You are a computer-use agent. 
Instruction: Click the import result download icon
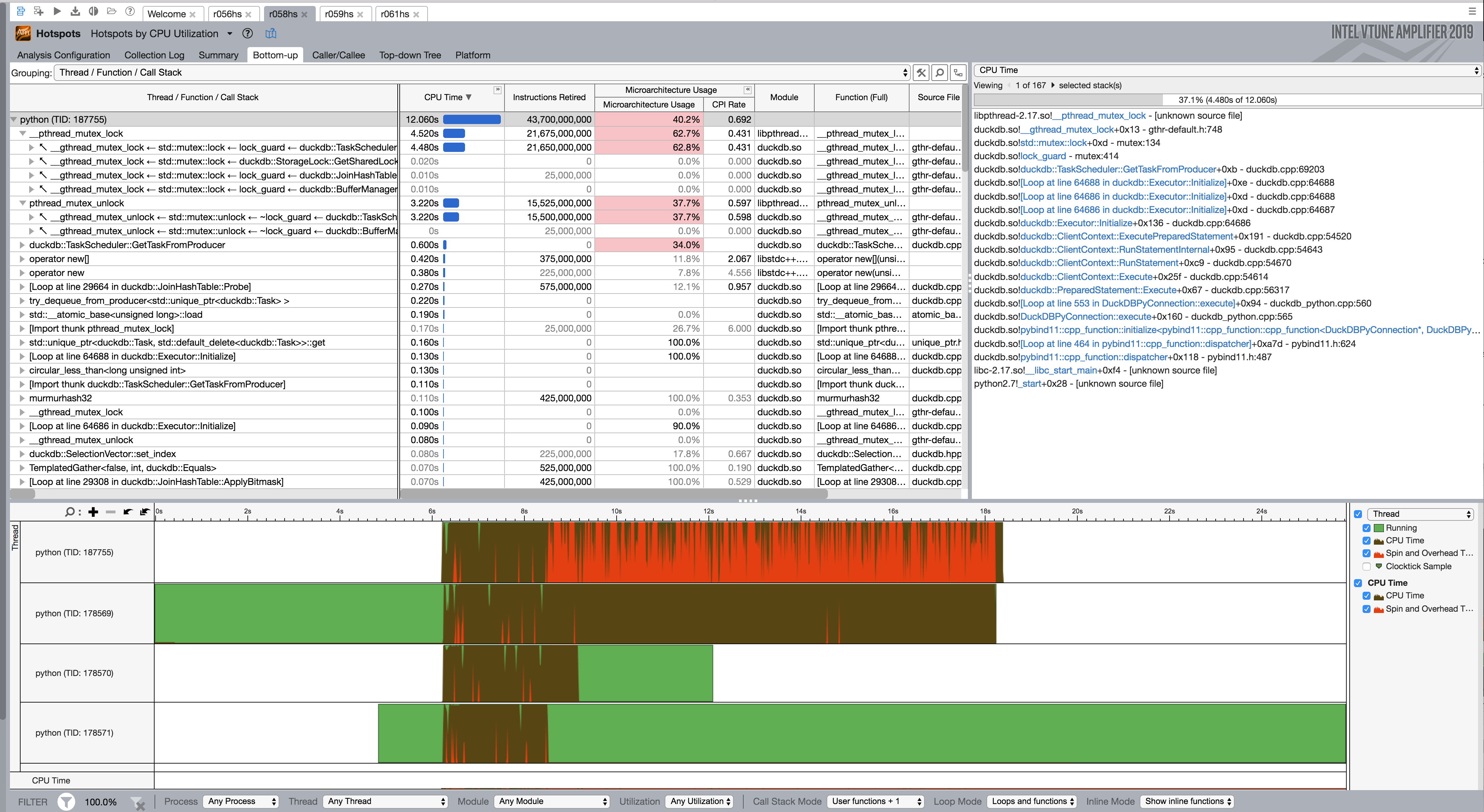76,12
